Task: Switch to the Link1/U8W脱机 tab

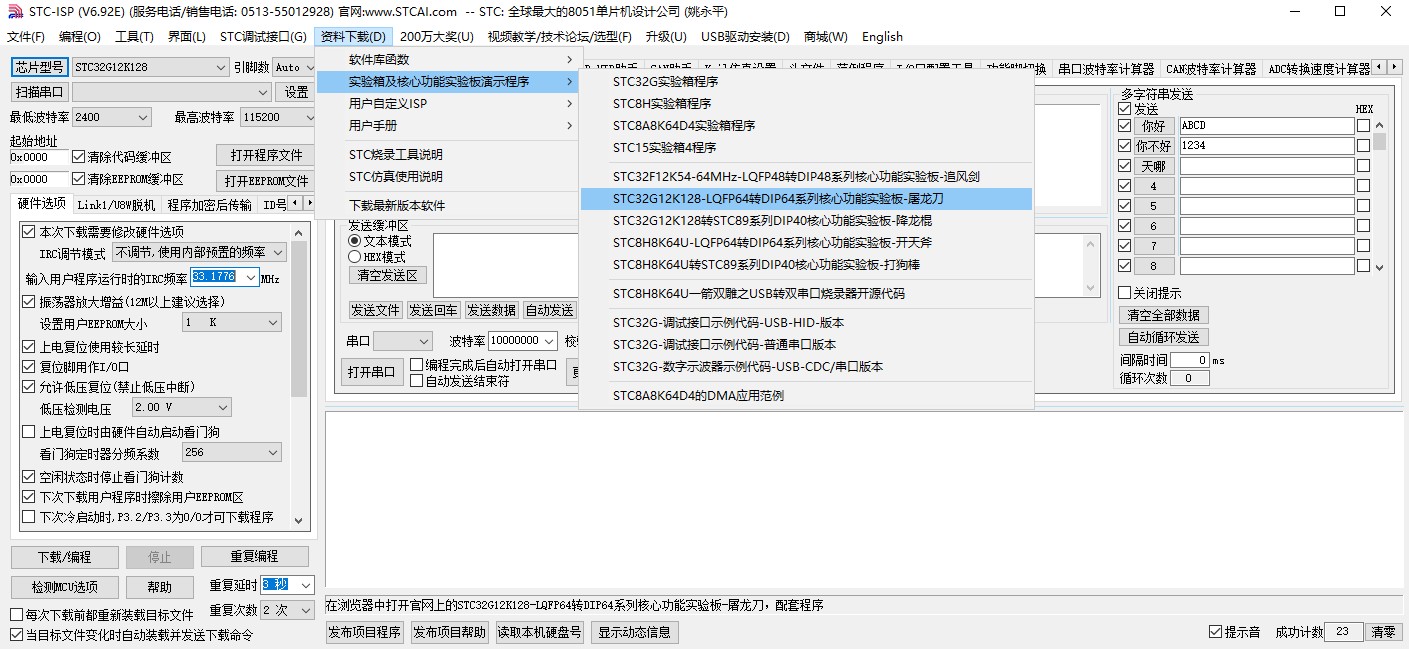Action: pyautogui.click(x=116, y=205)
